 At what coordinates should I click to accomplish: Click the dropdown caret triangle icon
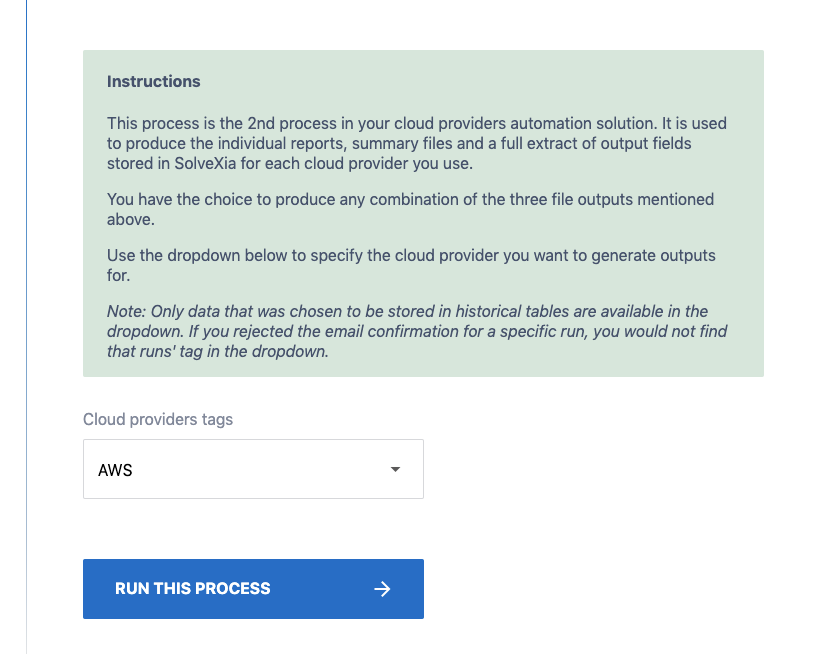(x=395, y=469)
